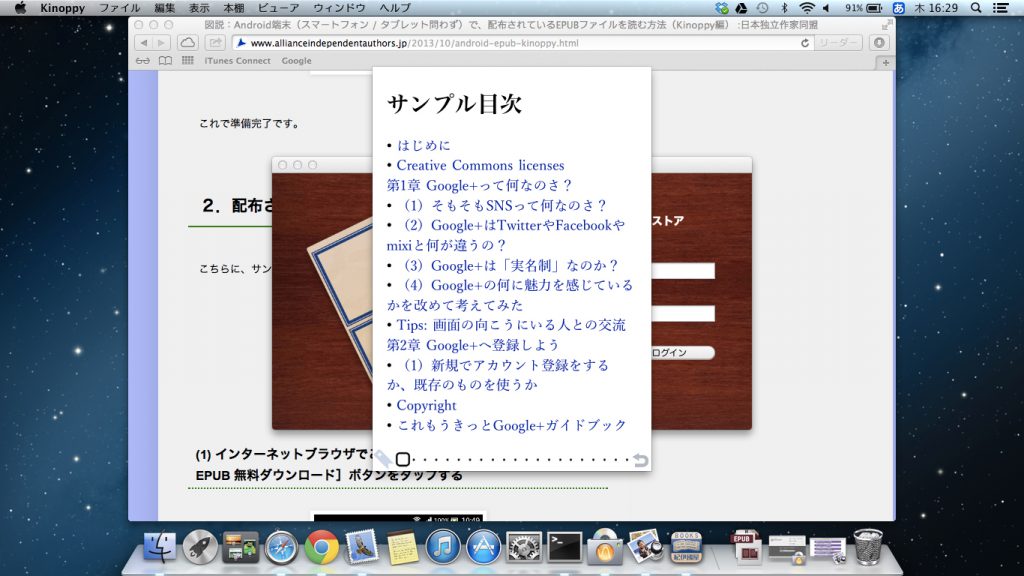Click the Bluetooth status icon
The height and width of the screenshot is (576, 1024).
[x=784, y=8]
